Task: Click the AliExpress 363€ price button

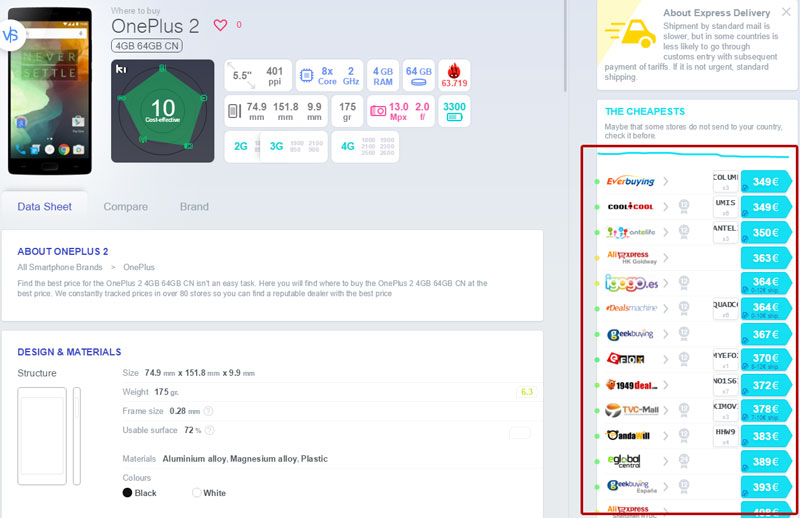Action: point(766,258)
